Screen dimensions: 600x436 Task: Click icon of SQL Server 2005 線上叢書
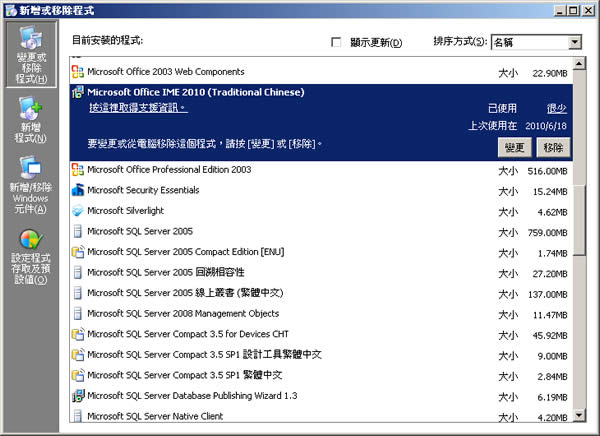[x=78, y=293]
